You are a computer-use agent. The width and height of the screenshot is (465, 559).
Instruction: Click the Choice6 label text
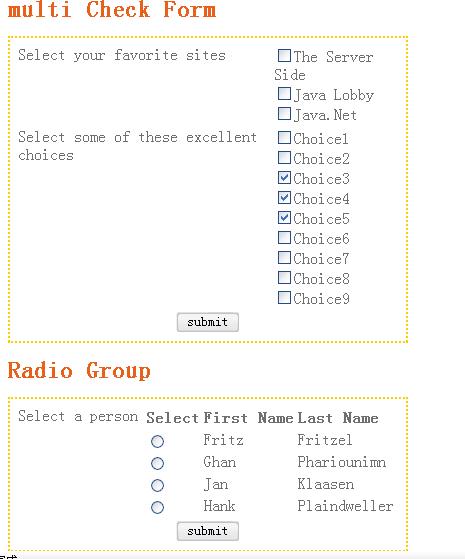[321, 239]
